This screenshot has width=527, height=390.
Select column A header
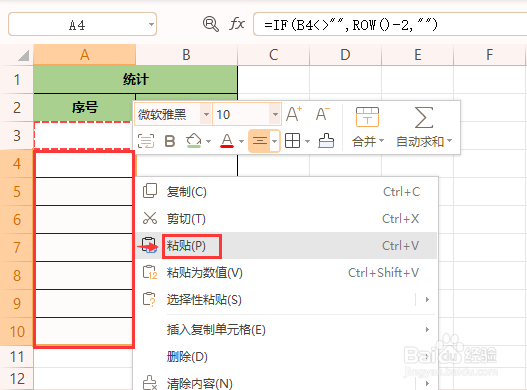click(85, 54)
